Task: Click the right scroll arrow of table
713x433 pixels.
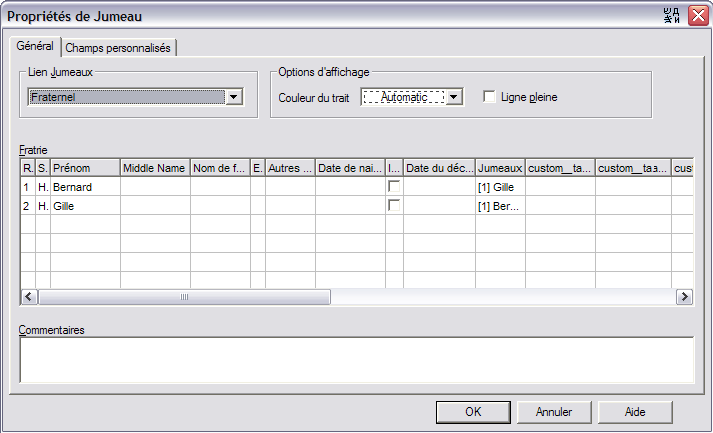Action: tap(684, 297)
